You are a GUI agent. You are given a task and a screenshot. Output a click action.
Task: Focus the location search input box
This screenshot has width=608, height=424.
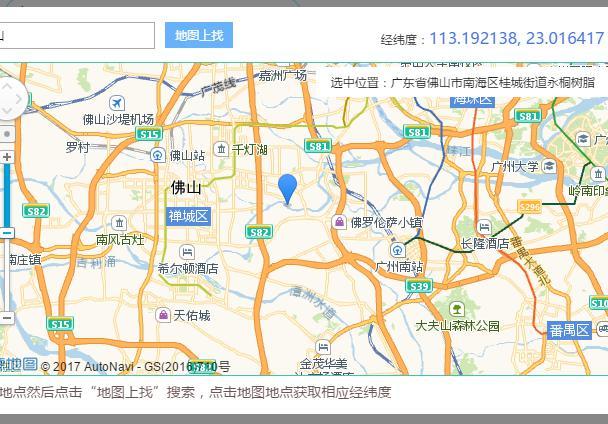click(77, 36)
